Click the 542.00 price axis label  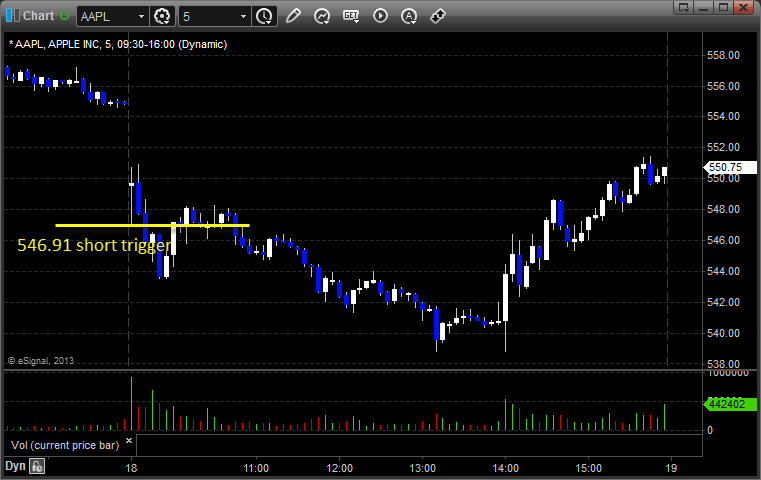[x=723, y=302]
